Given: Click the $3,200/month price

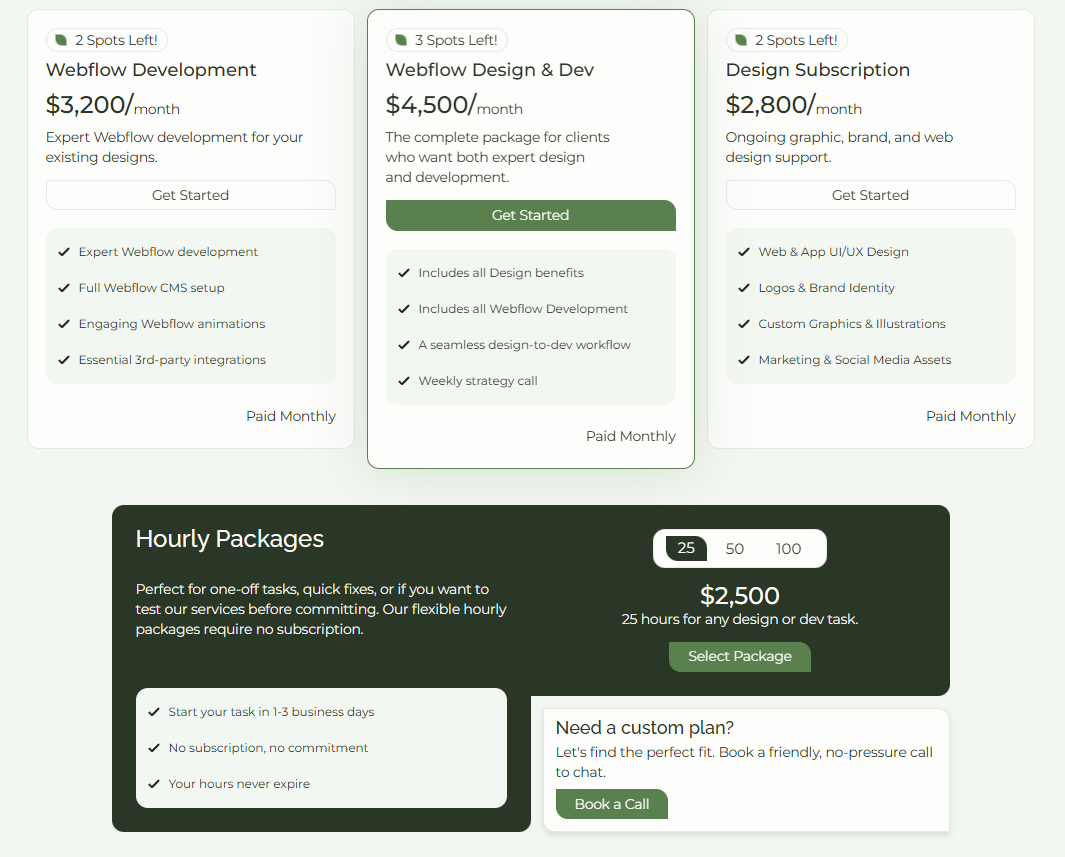Looking at the screenshot, I should (x=113, y=105).
